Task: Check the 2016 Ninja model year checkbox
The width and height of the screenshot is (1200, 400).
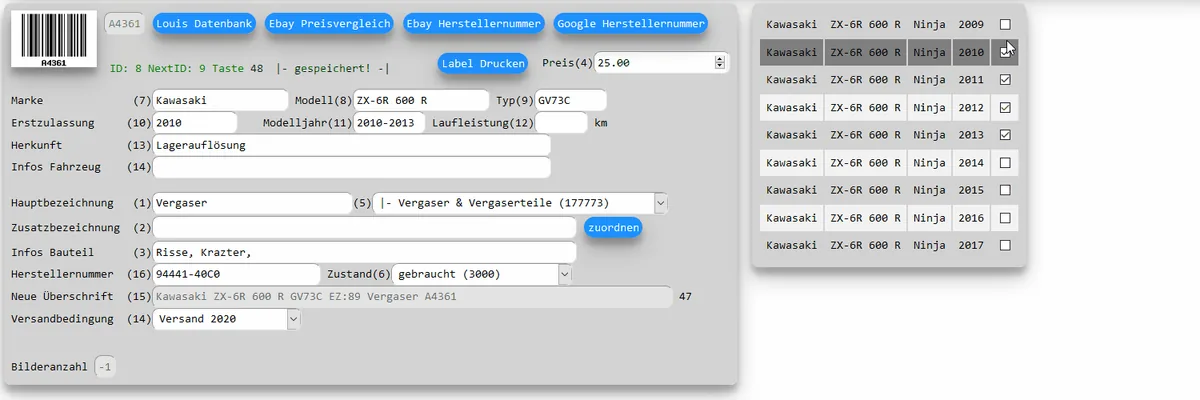Action: 1005,217
